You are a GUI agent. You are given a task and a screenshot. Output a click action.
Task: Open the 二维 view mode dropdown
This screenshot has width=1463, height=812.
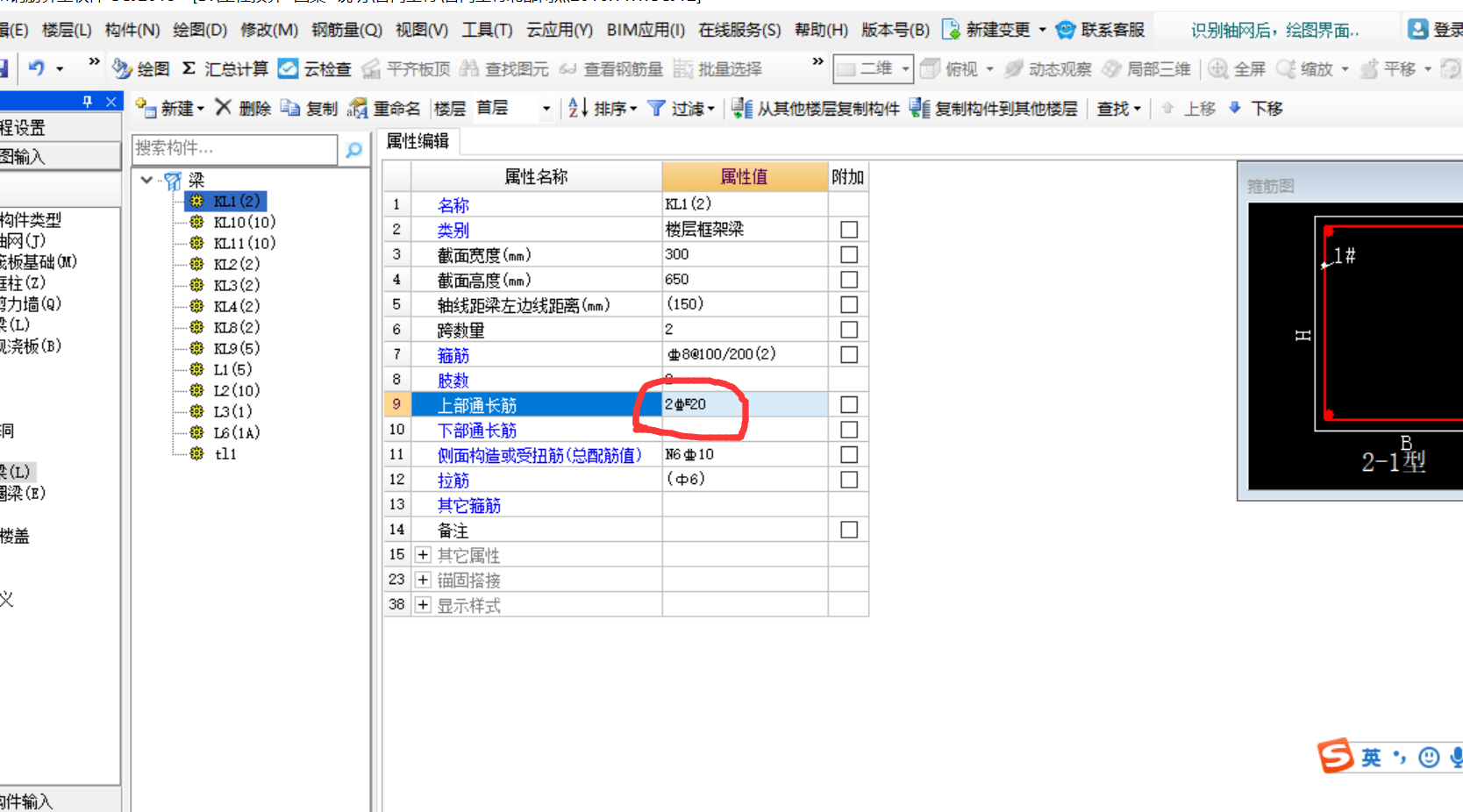pyautogui.click(x=905, y=68)
